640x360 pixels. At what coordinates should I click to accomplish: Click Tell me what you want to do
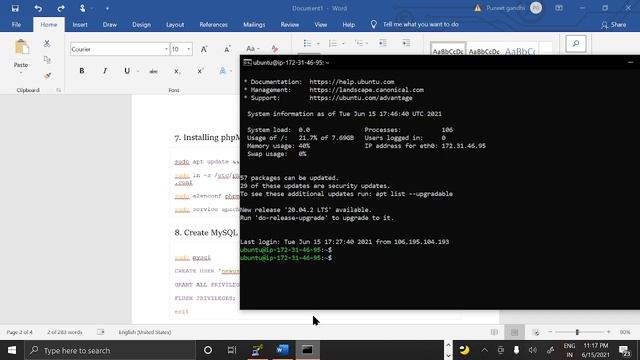[x=420, y=24]
